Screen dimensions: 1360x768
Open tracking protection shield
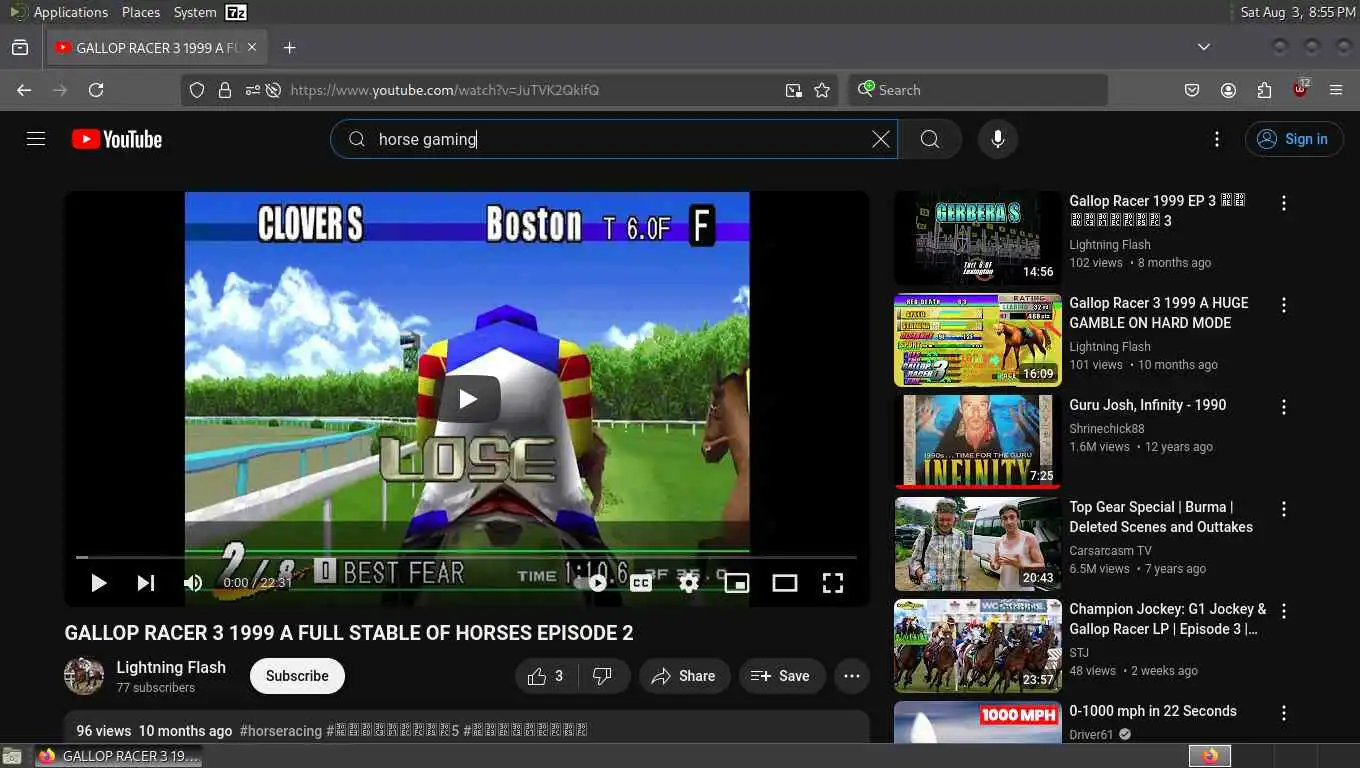(x=197, y=90)
